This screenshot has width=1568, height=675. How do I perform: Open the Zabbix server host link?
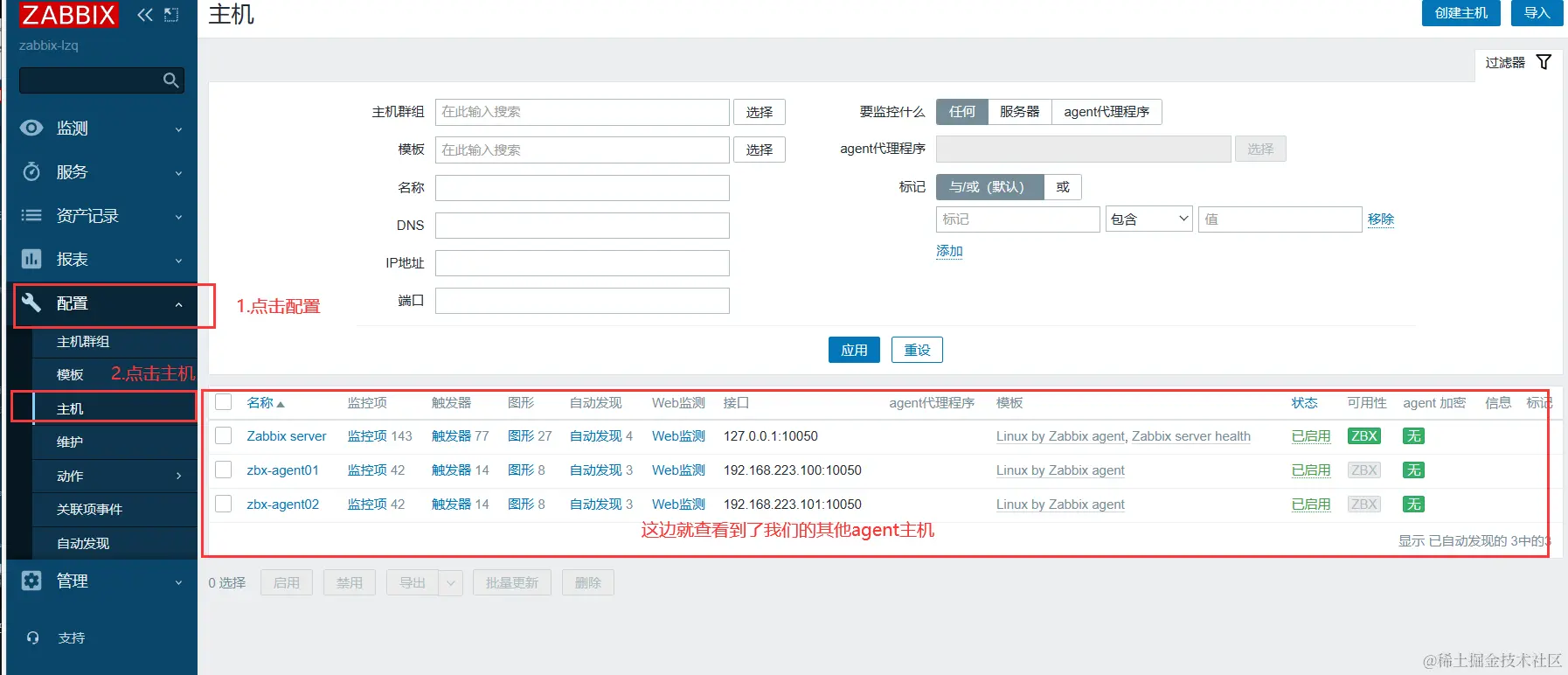[x=287, y=436]
